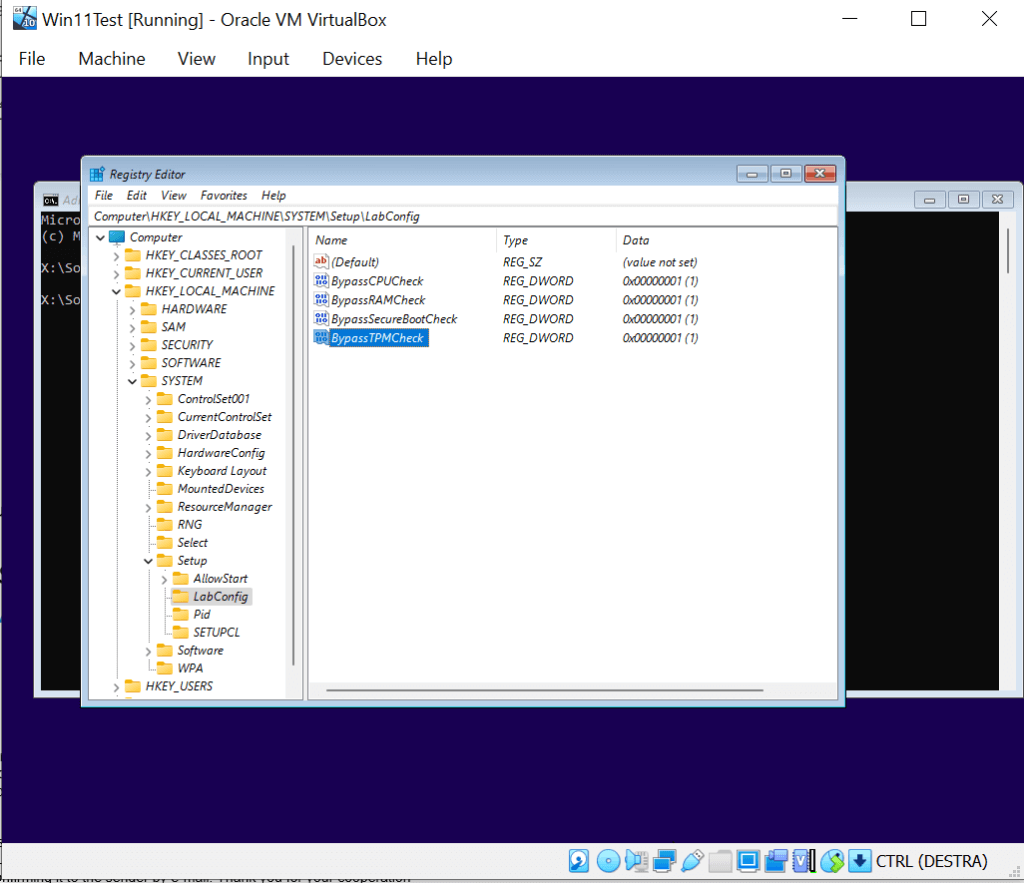Open the Registry Editor Edit menu
The height and width of the screenshot is (883, 1024).
tap(136, 195)
